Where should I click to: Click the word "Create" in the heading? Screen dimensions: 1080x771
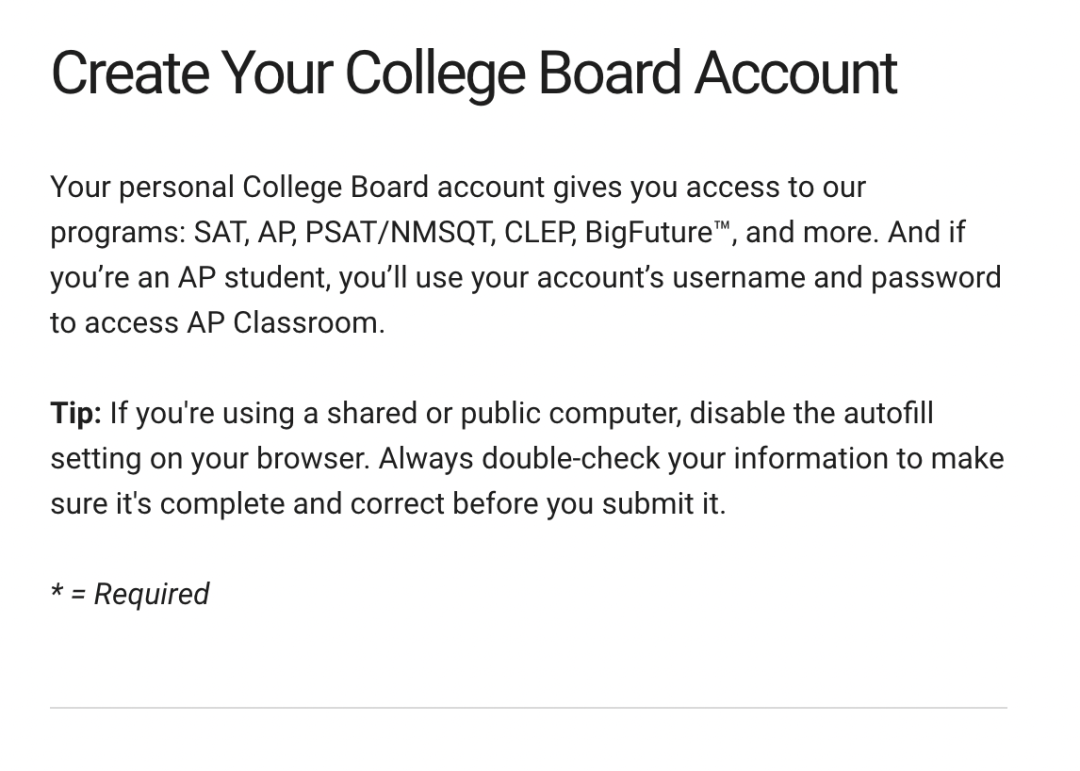(130, 72)
